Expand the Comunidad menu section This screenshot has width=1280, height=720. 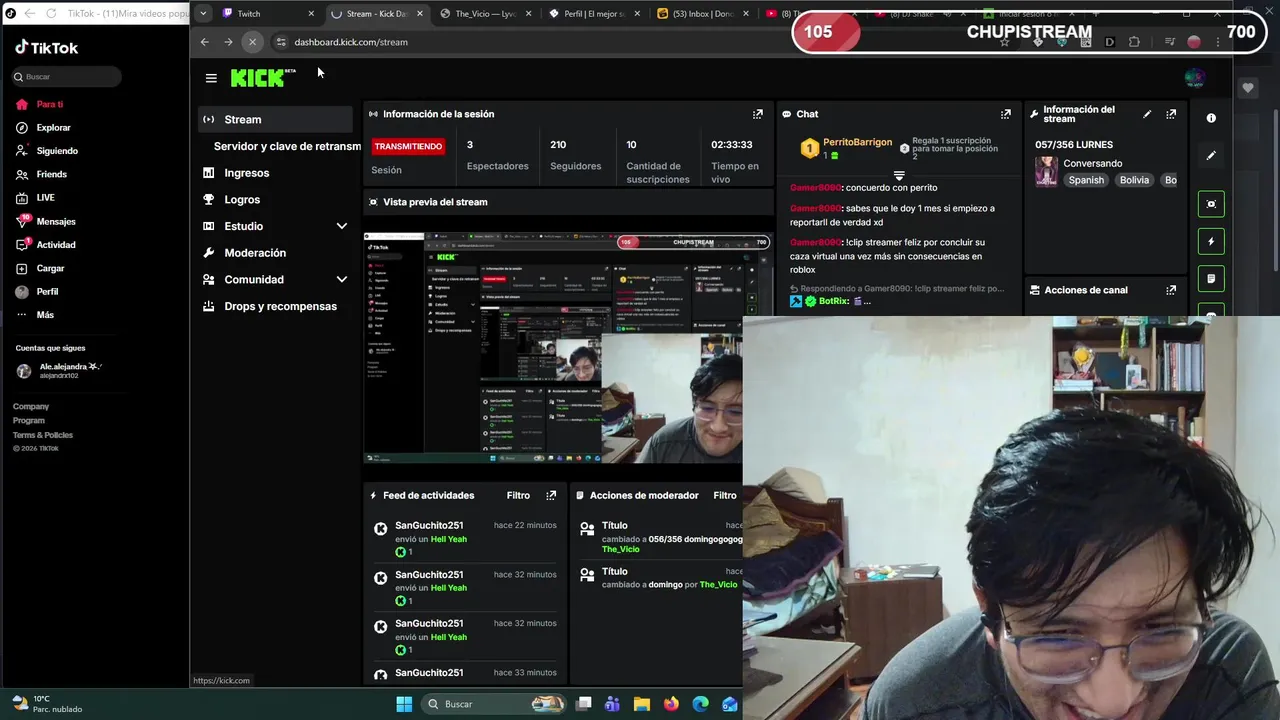(342, 280)
